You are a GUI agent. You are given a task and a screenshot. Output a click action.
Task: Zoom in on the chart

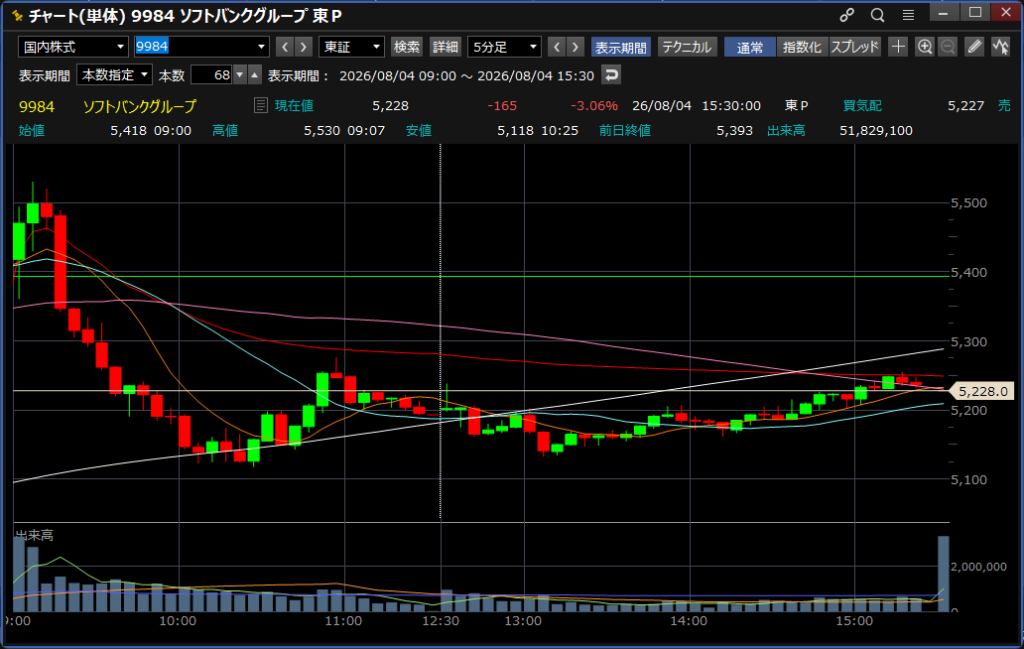925,46
